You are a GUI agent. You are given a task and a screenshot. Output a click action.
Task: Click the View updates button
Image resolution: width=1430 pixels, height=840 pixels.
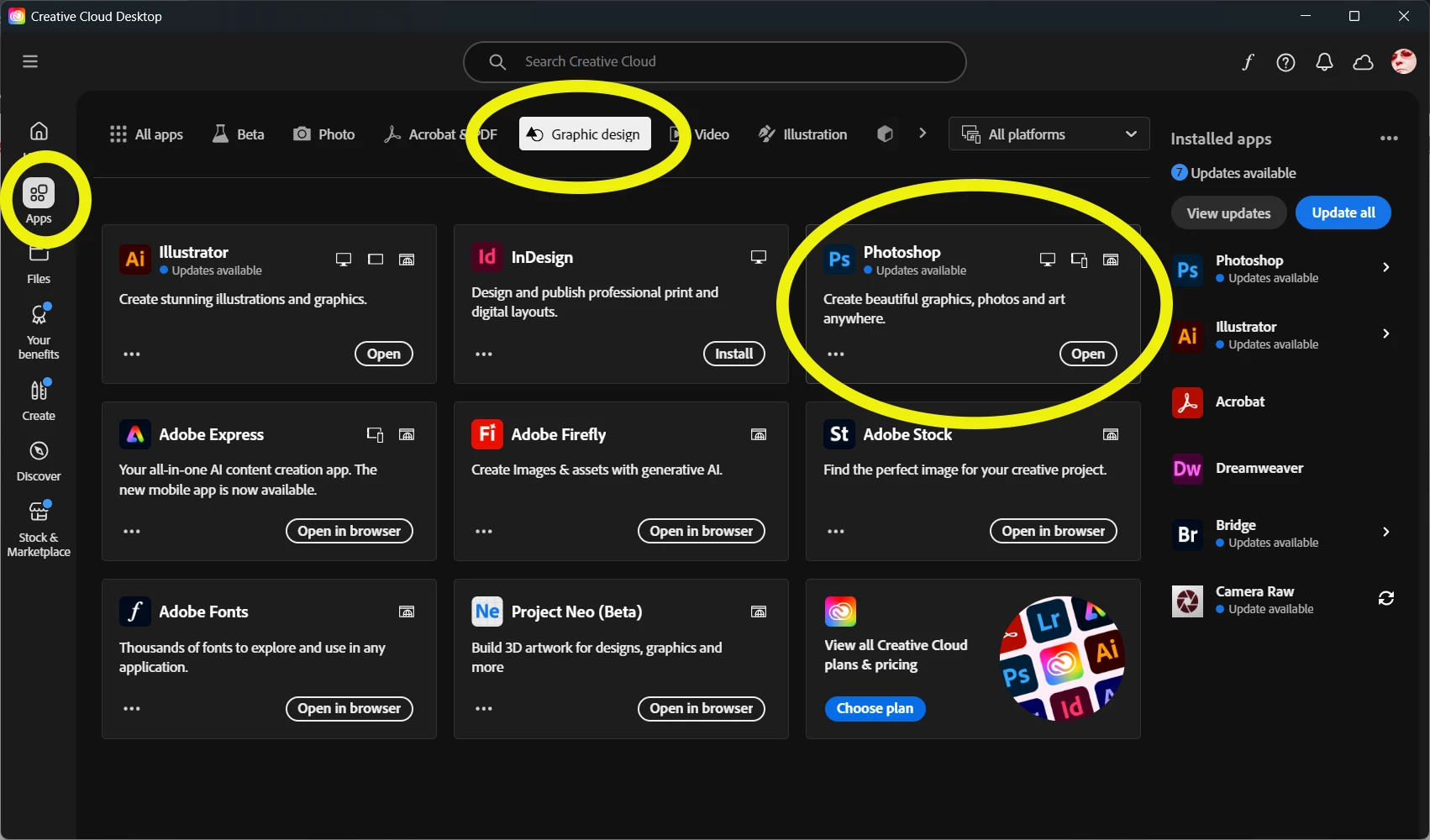[x=1228, y=213]
